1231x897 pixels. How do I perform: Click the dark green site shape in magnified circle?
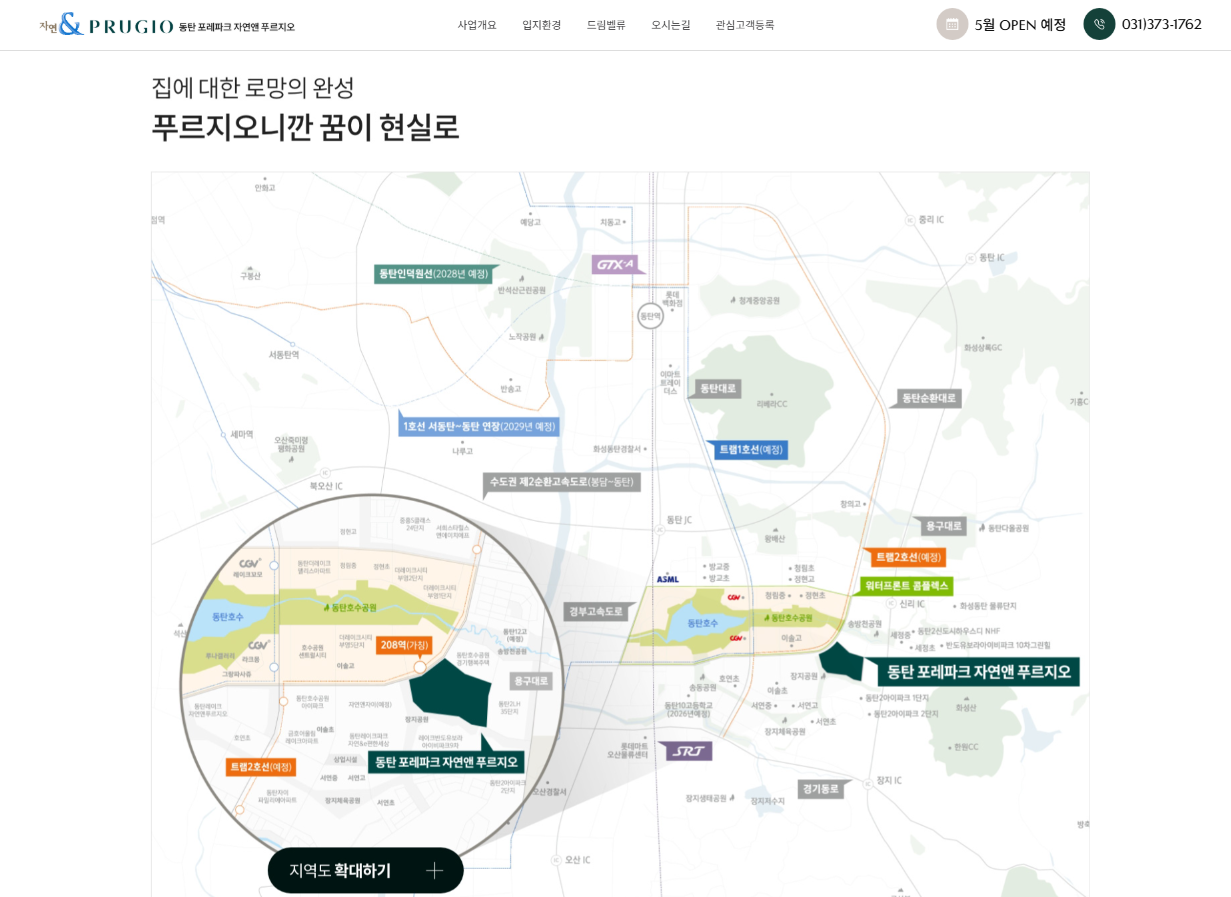451,692
